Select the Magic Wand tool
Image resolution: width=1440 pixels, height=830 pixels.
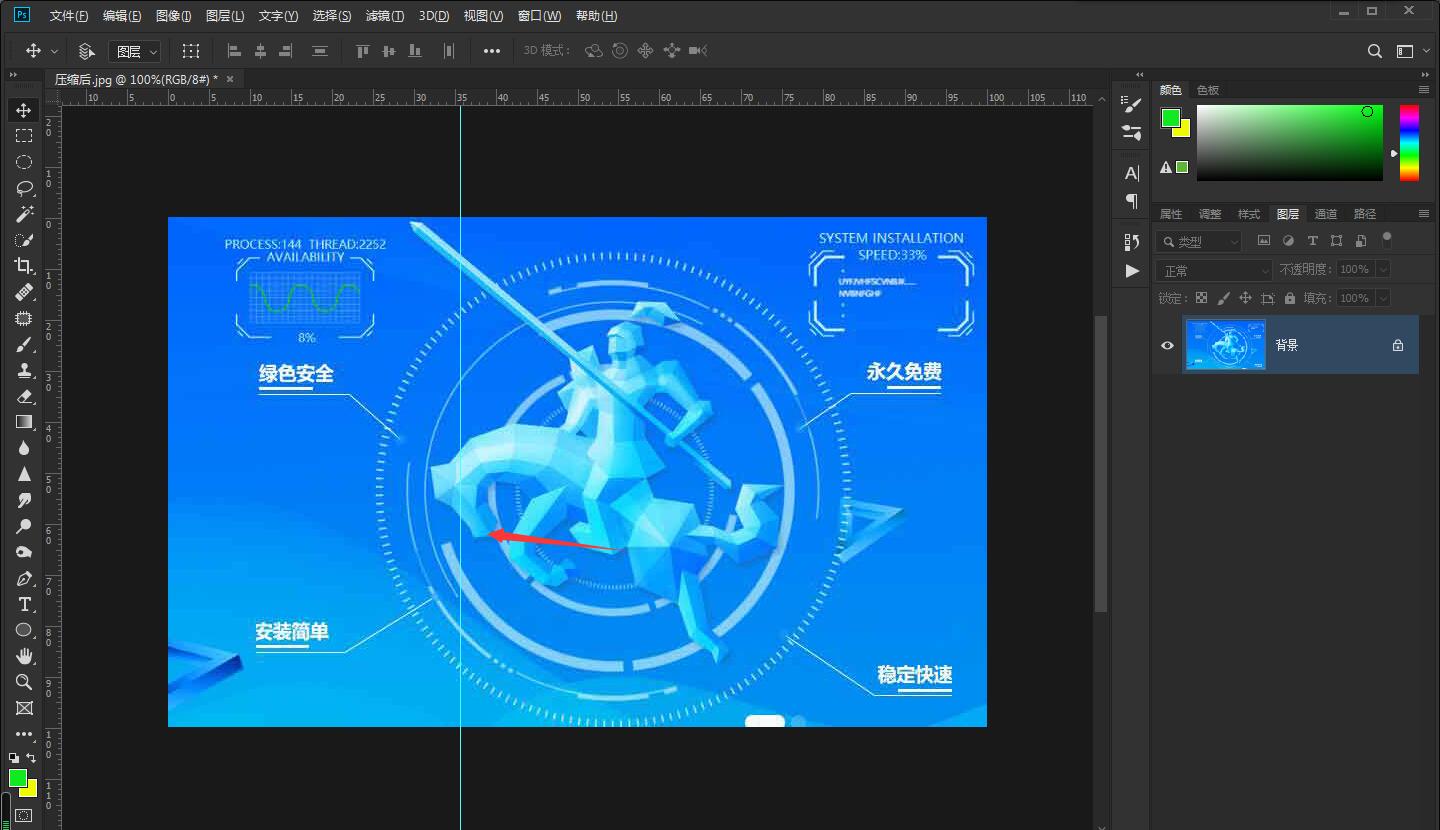point(24,214)
